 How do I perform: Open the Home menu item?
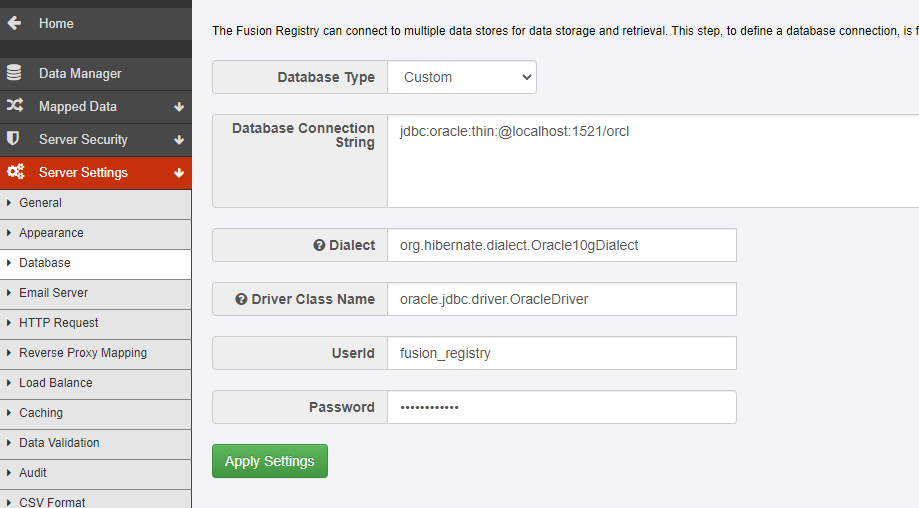coord(96,23)
